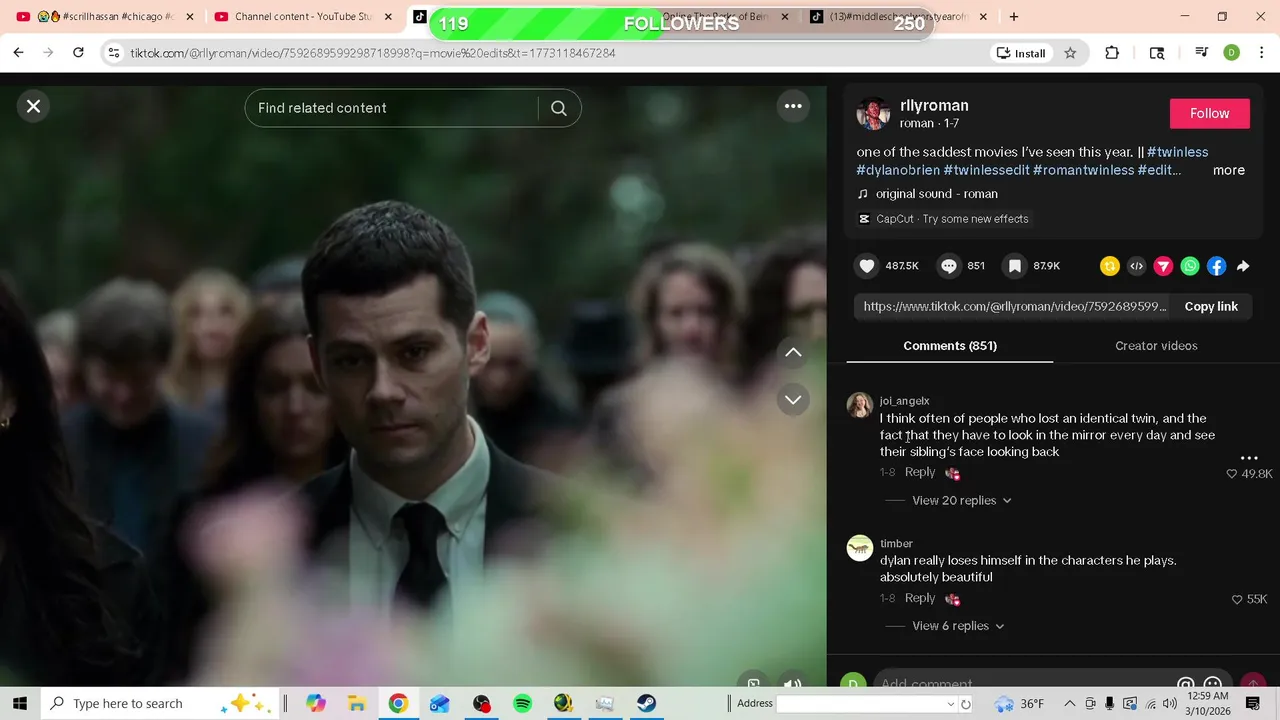Click joi_angelx username
This screenshot has height=720, width=1280.
point(904,401)
